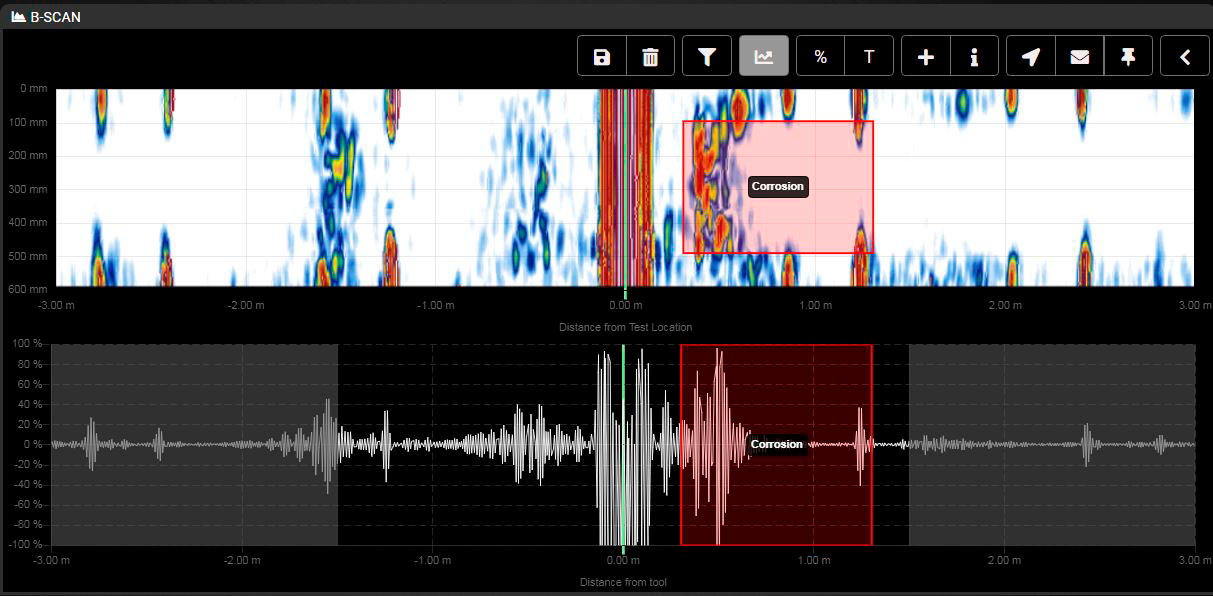Pin the B-SCAN panel
The height and width of the screenshot is (596, 1213).
point(1128,55)
